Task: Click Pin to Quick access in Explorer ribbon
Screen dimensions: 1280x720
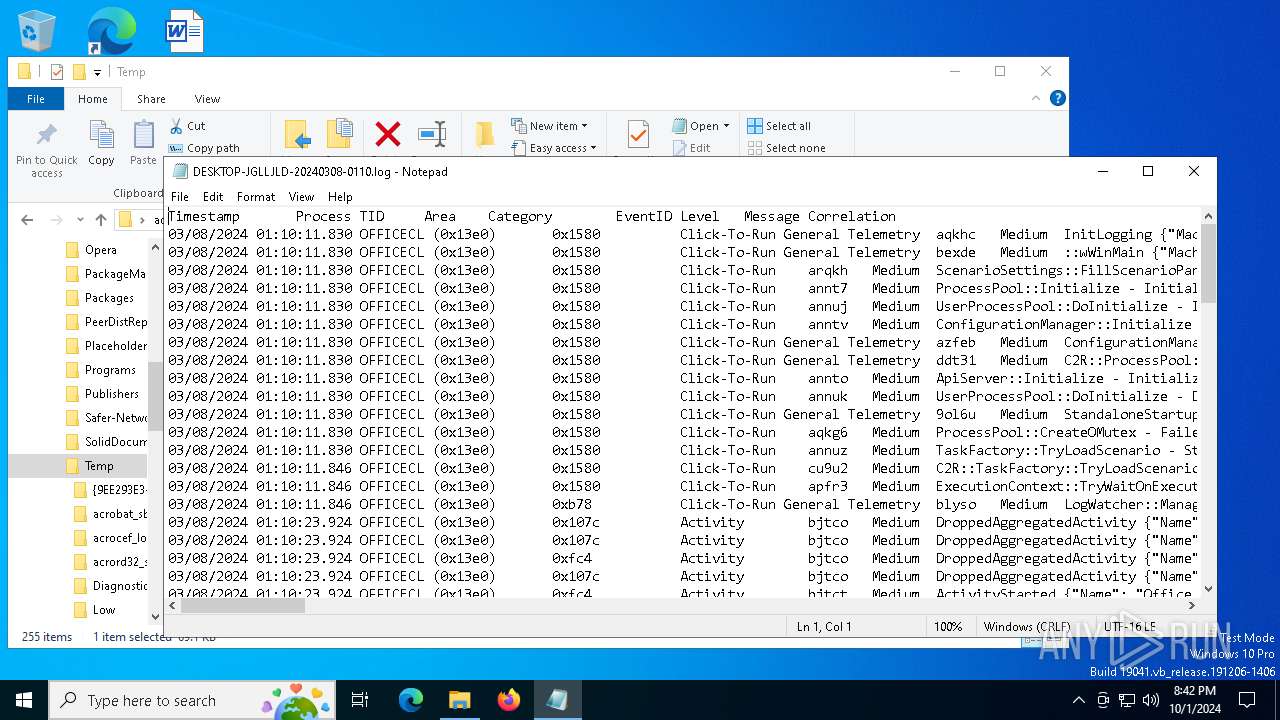Action: (46, 150)
